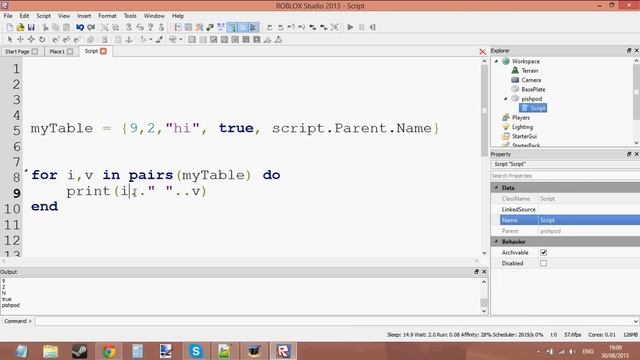Image resolution: width=640 pixels, height=360 pixels.
Task: Open the File menu
Action: tap(8, 16)
